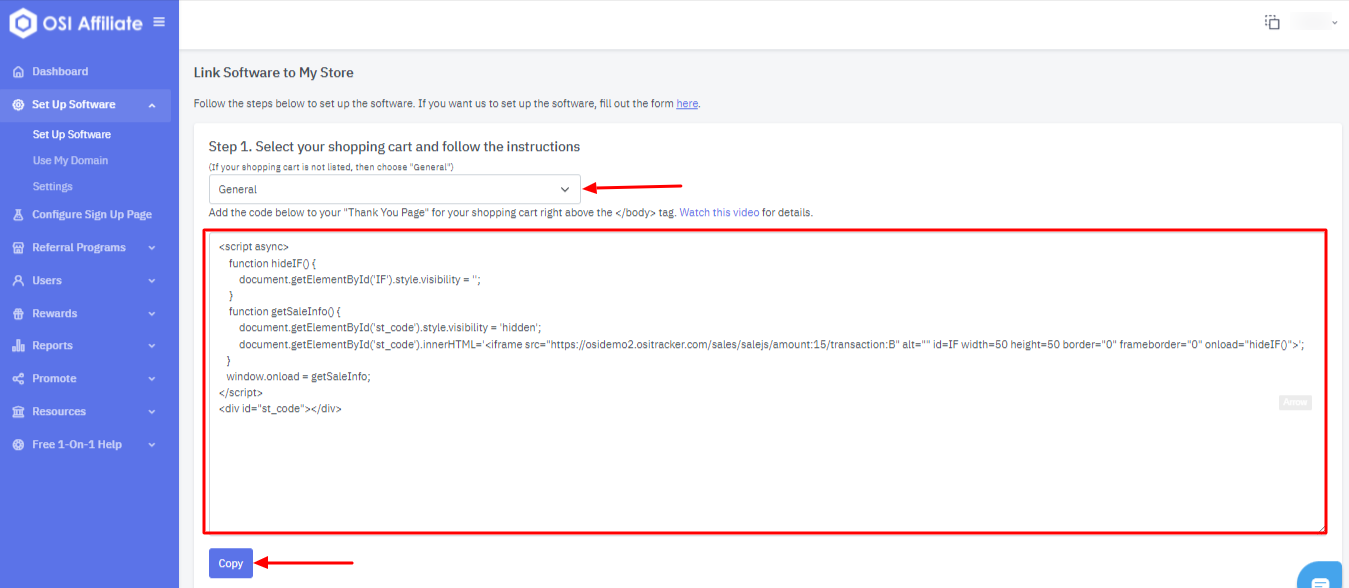The image size is (1349, 588).
Task: Click the Set Up Software gear icon
Action: click(18, 105)
